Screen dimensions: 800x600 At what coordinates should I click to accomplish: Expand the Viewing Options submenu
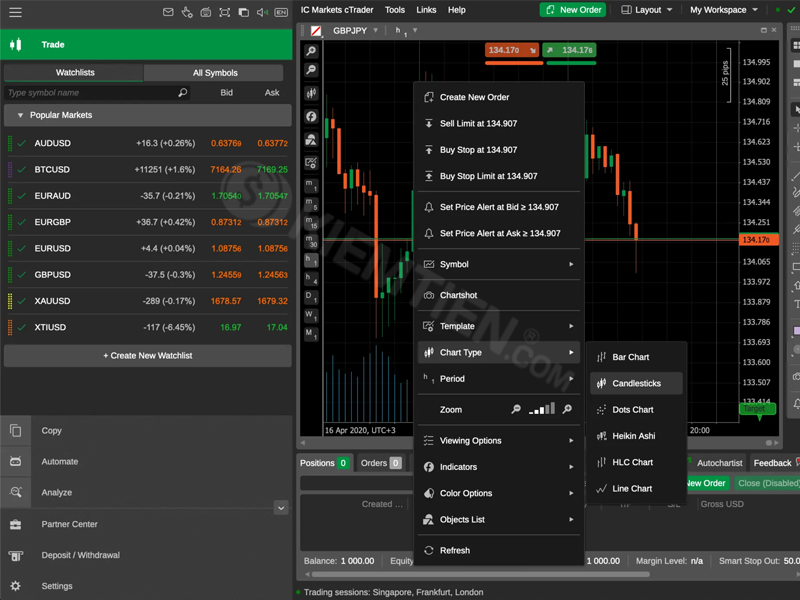[499, 441]
